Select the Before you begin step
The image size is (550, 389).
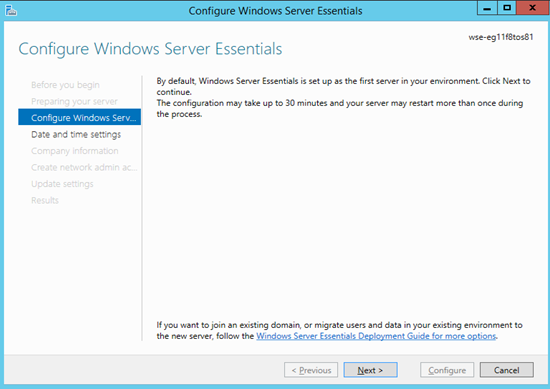tap(65, 85)
